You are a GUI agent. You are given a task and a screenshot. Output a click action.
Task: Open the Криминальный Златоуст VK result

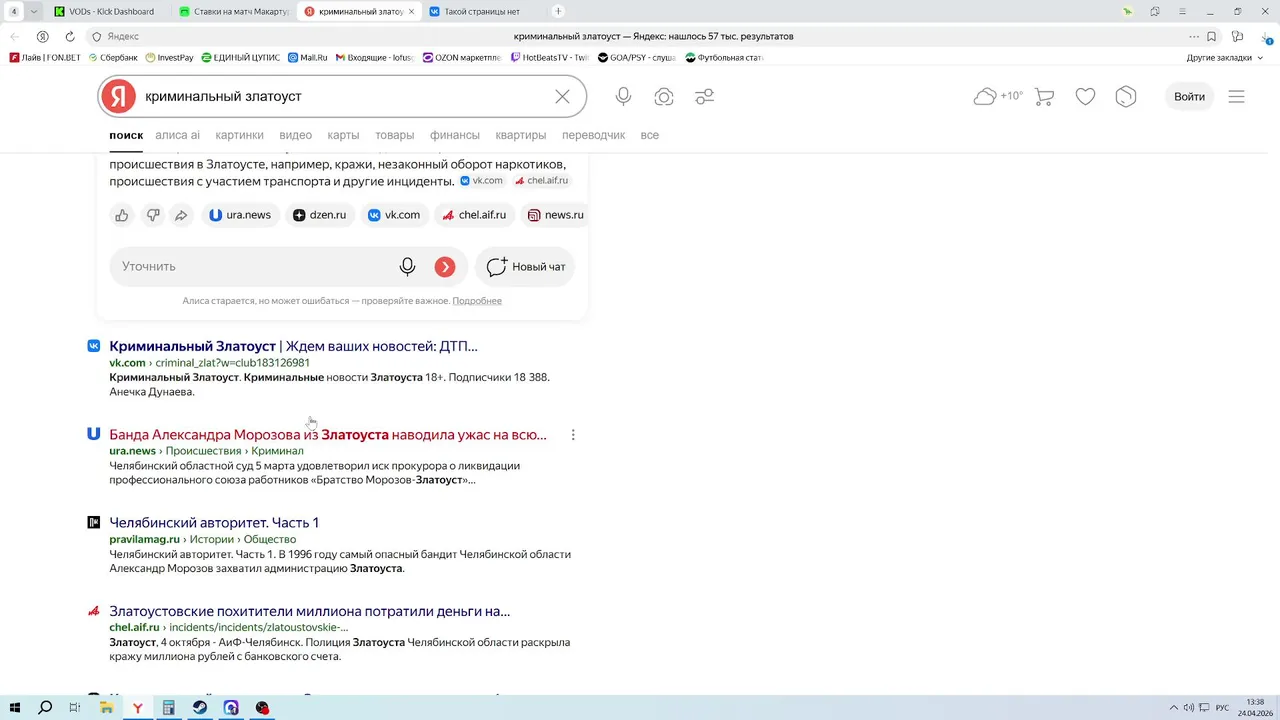point(293,346)
